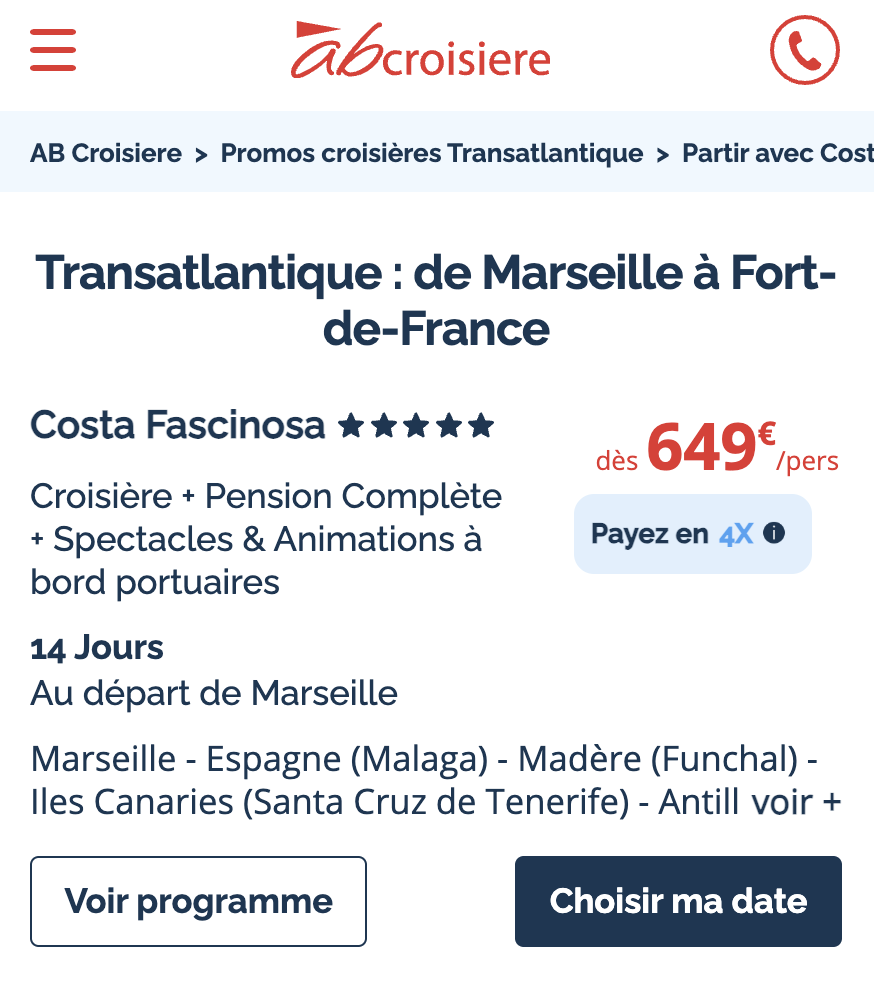The height and width of the screenshot is (990, 874).
Task: Open the hamburger menu
Action: [53, 50]
